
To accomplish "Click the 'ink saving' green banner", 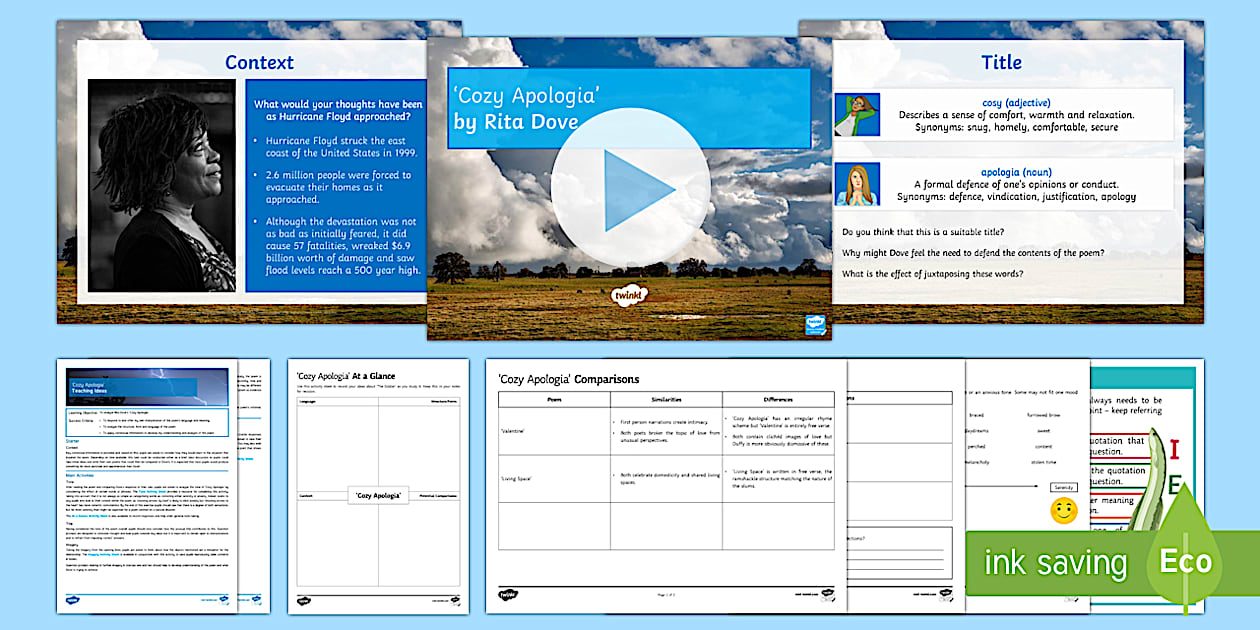I will (x=1055, y=562).
